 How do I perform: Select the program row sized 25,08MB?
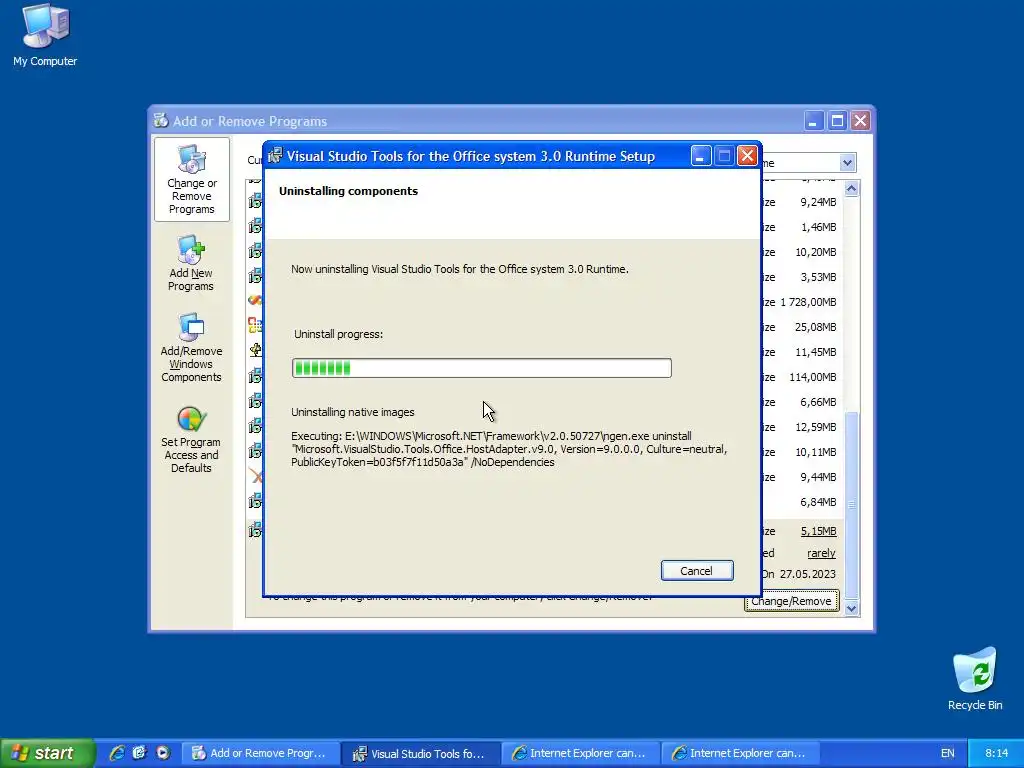545,327
